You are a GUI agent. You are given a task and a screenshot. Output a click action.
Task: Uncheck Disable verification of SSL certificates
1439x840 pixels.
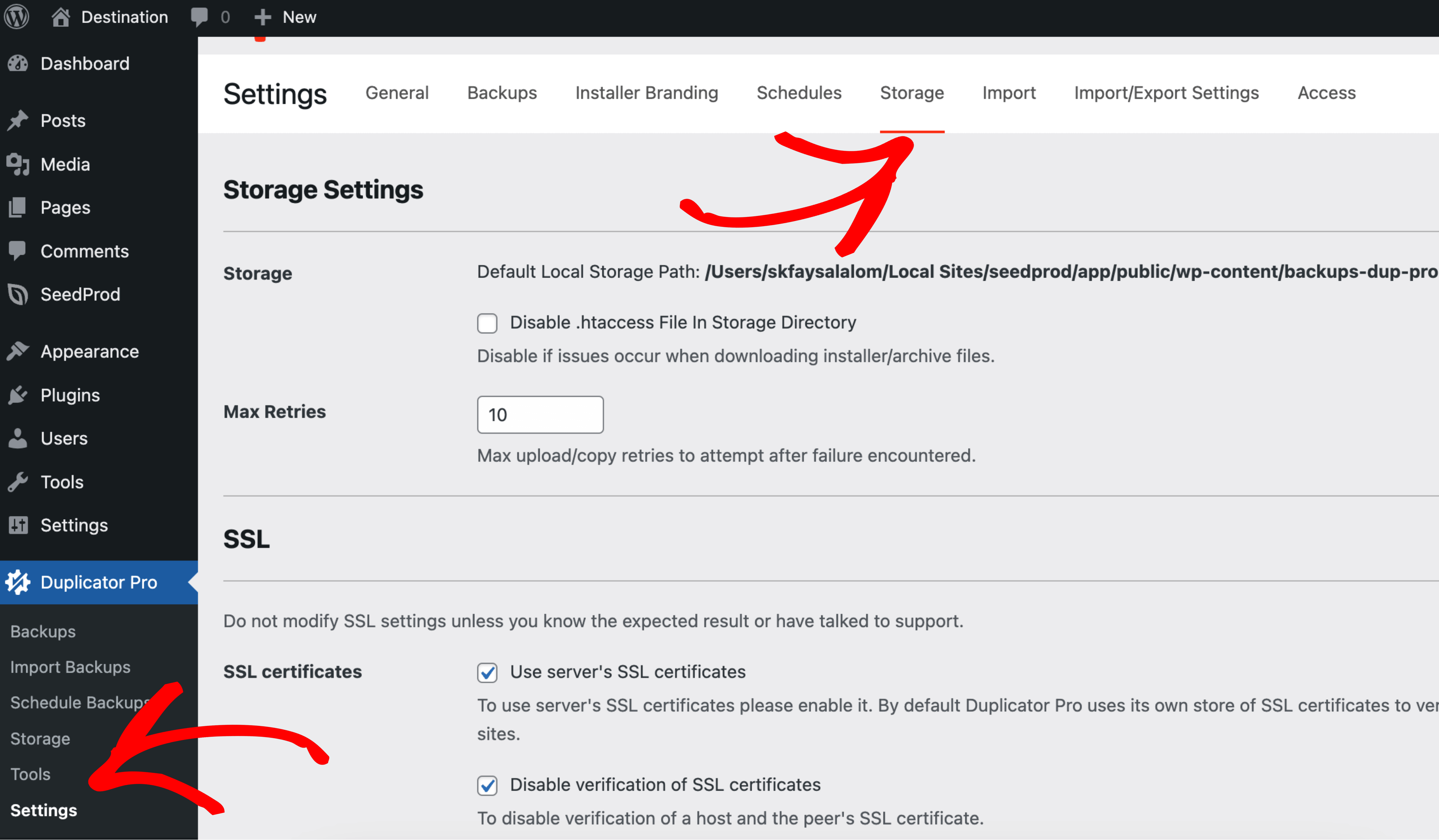(x=487, y=785)
